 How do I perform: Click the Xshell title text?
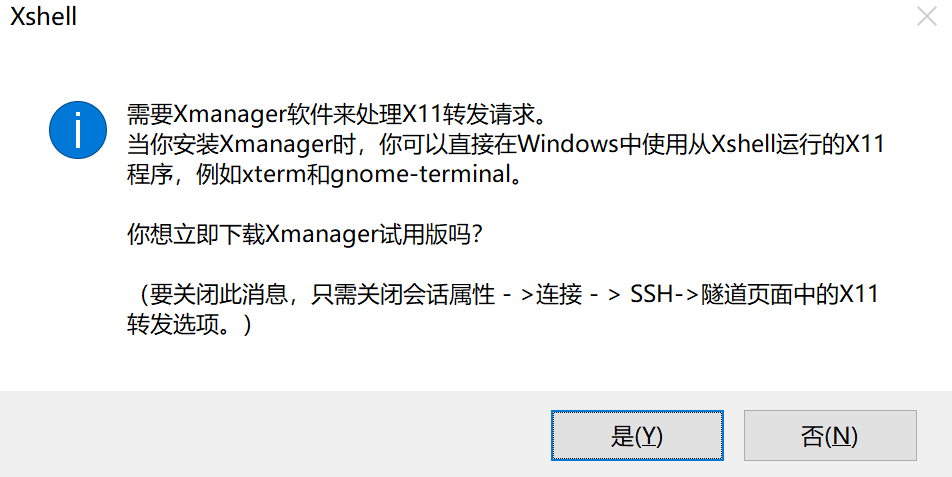(43, 18)
